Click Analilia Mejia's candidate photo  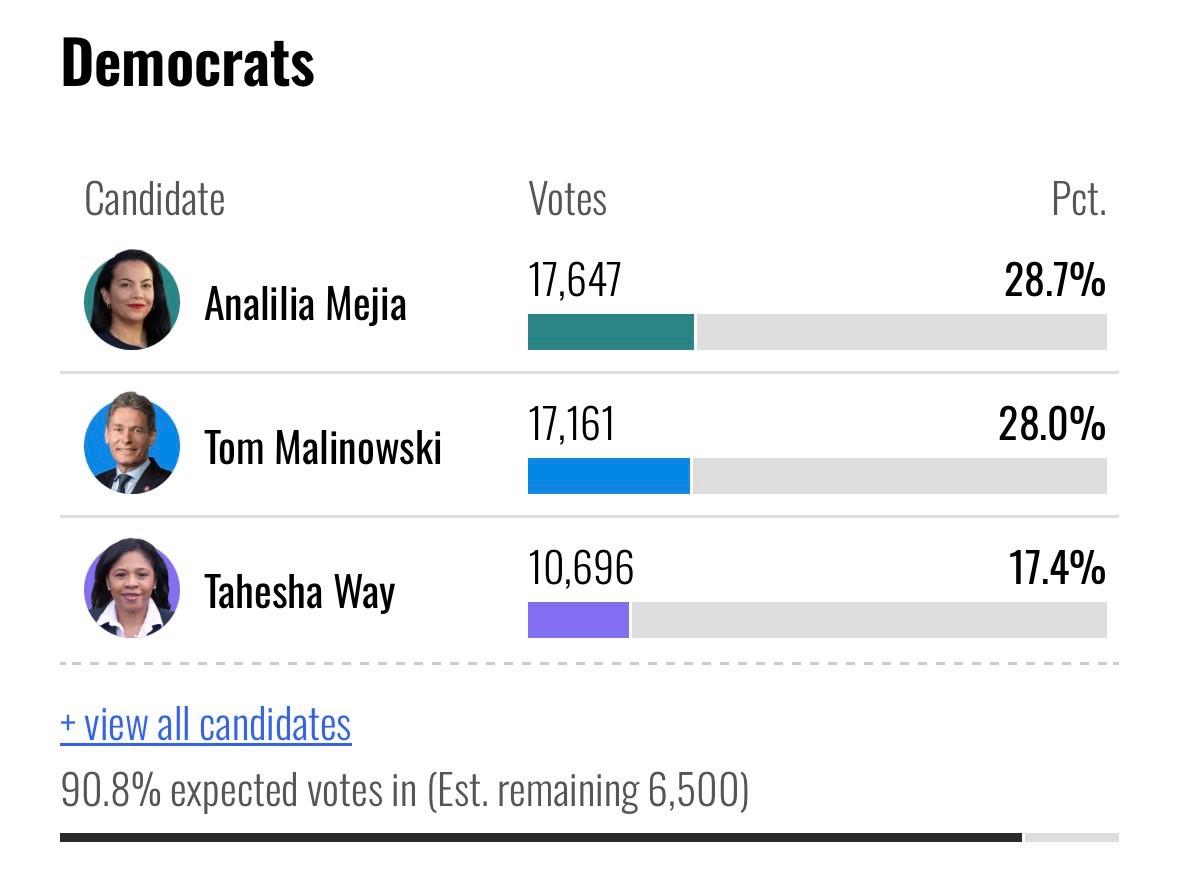tap(132, 300)
